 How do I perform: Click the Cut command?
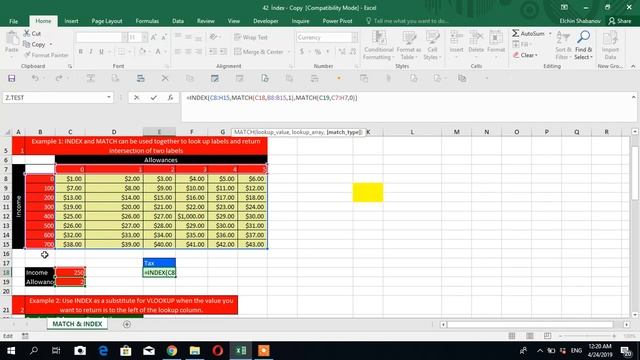coord(32,33)
